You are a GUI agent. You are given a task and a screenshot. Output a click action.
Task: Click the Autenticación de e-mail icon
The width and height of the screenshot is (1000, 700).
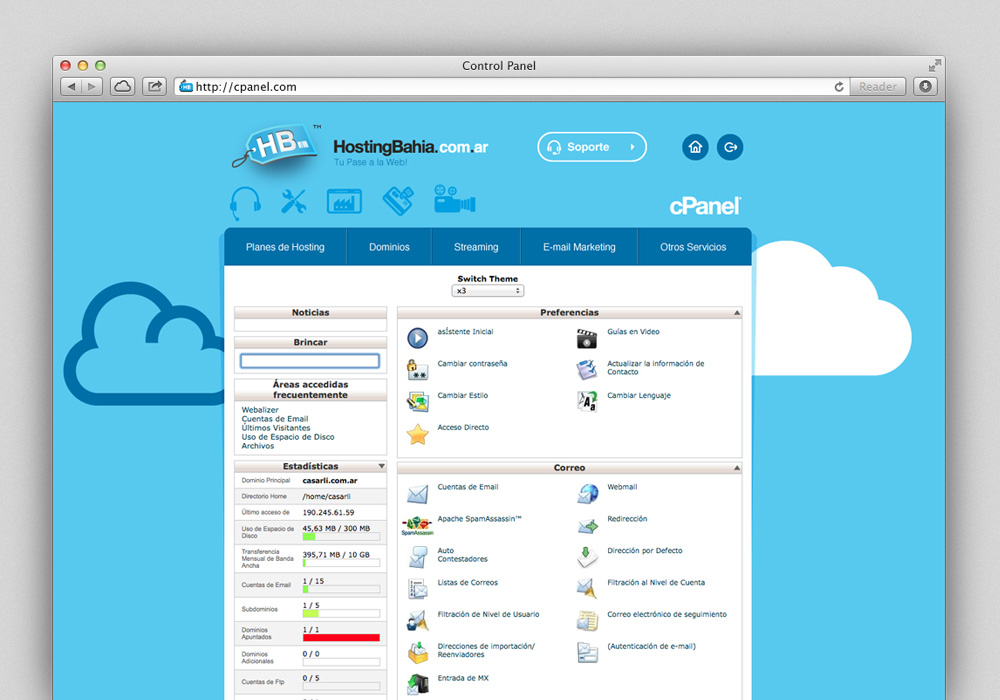587,653
